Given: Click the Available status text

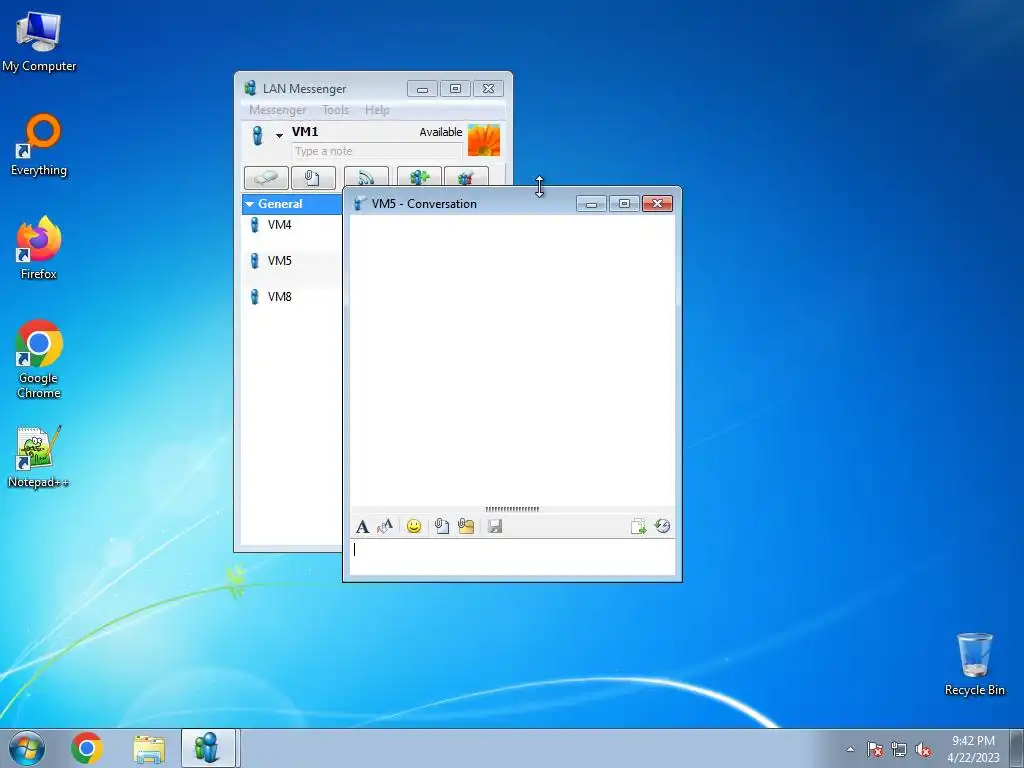Looking at the screenshot, I should pyautogui.click(x=441, y=132).
